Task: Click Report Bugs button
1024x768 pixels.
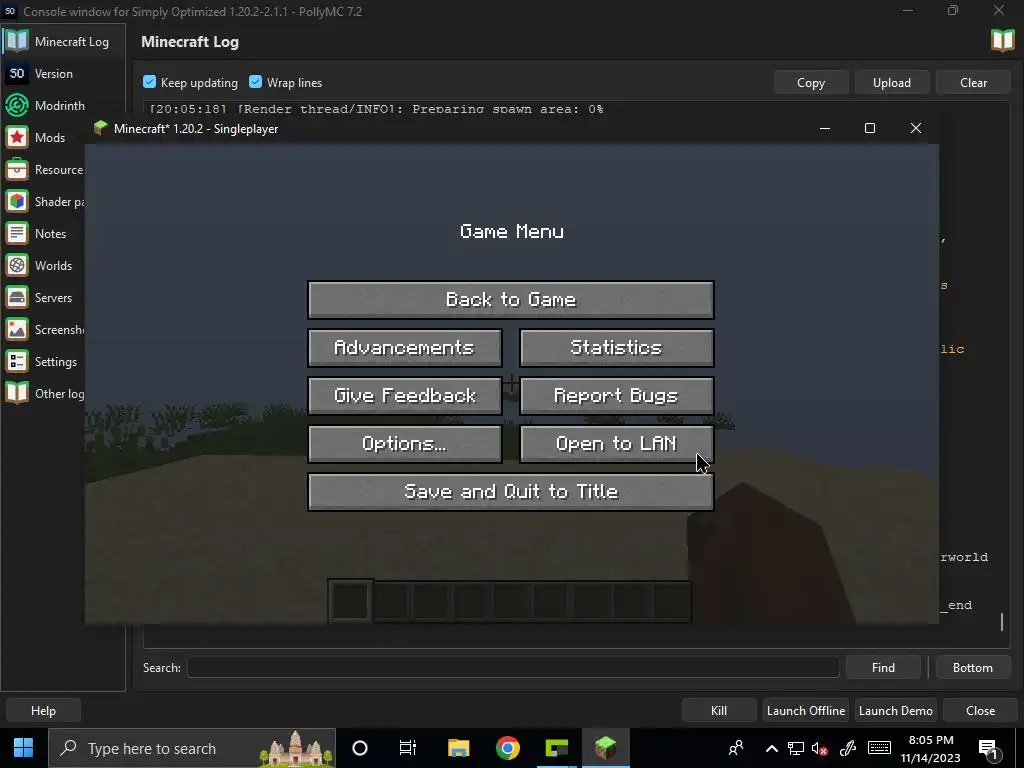Action: [616, 396]
